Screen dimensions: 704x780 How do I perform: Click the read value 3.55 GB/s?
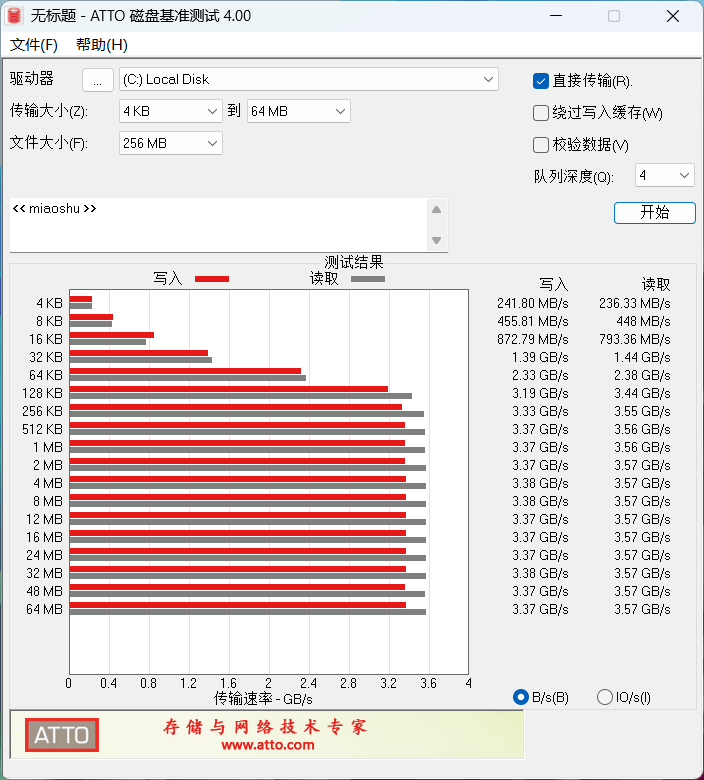pos(642,411)
